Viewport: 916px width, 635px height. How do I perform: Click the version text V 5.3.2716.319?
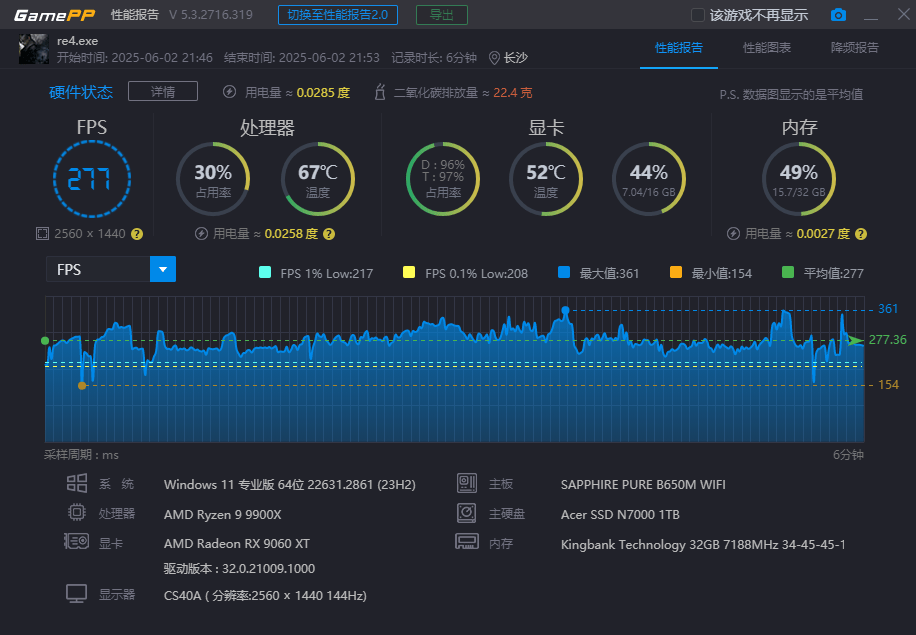(211, 15)
